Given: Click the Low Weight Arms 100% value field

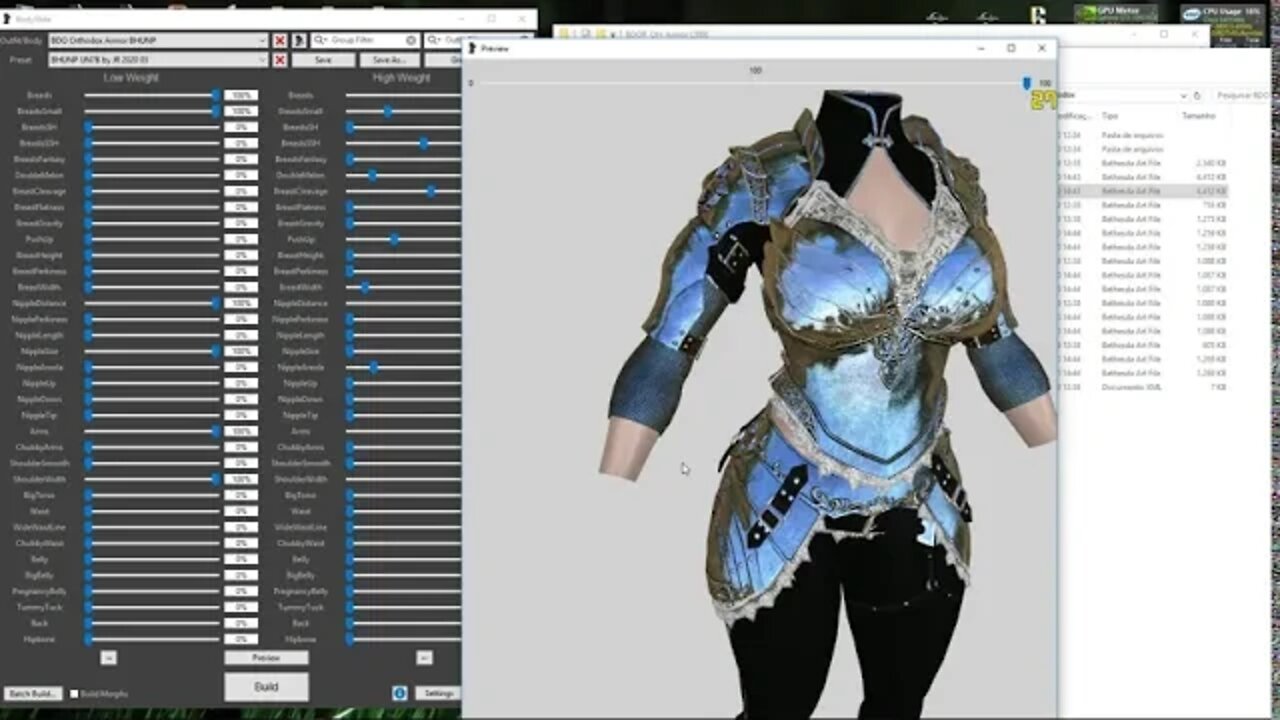Looking at the screenshot, I should [x=240, y=431].
